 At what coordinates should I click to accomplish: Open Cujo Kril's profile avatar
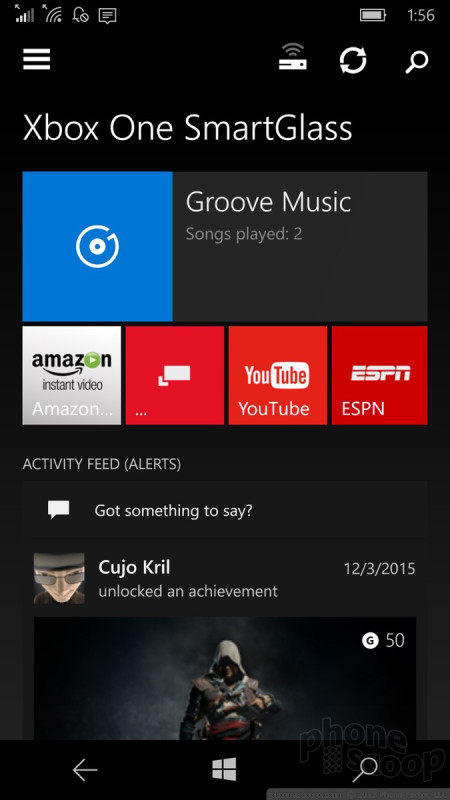click(x=59, y=579)
